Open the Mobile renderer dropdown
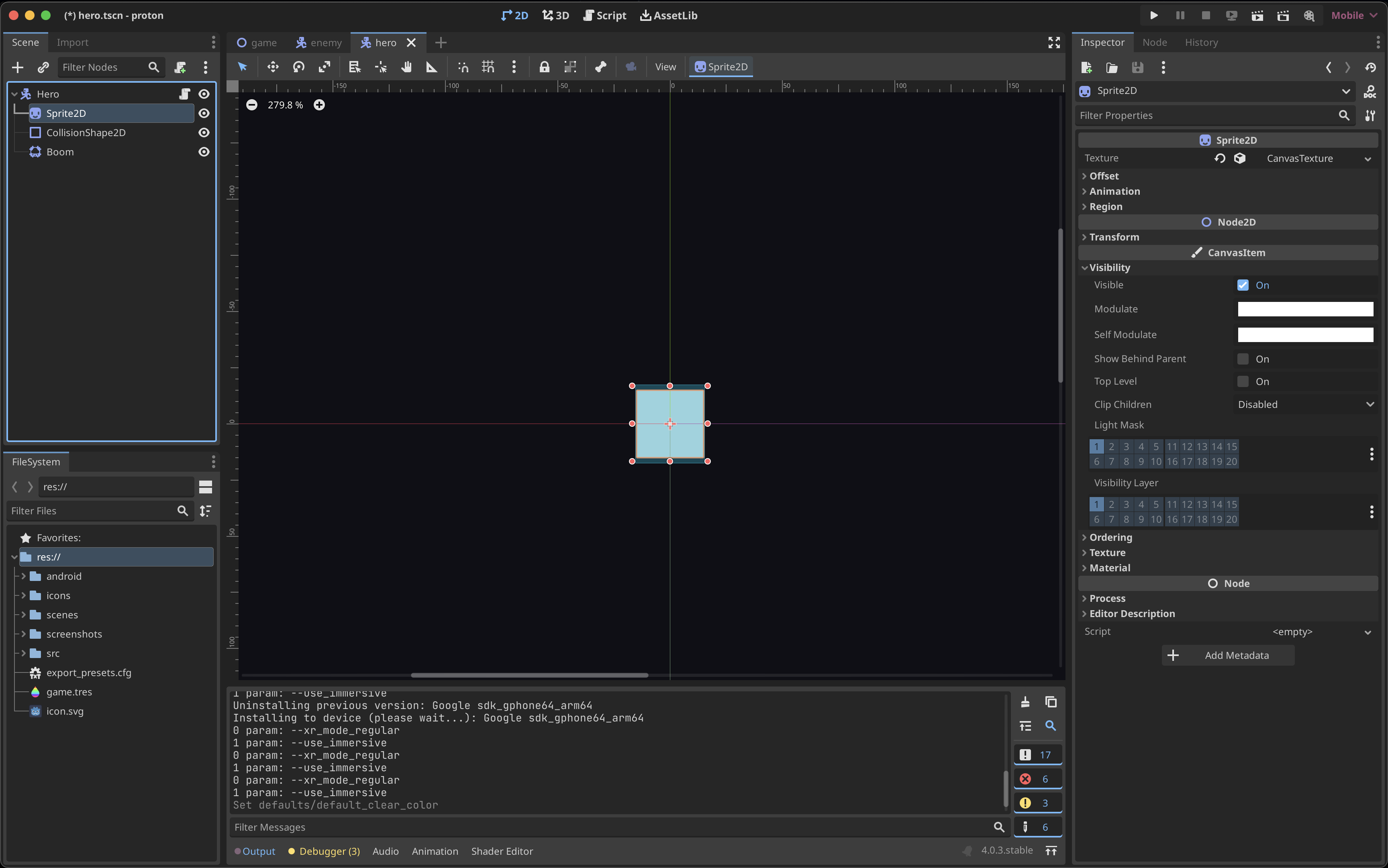This screenshot has height=868, width=1388. tap(1353, 16)
